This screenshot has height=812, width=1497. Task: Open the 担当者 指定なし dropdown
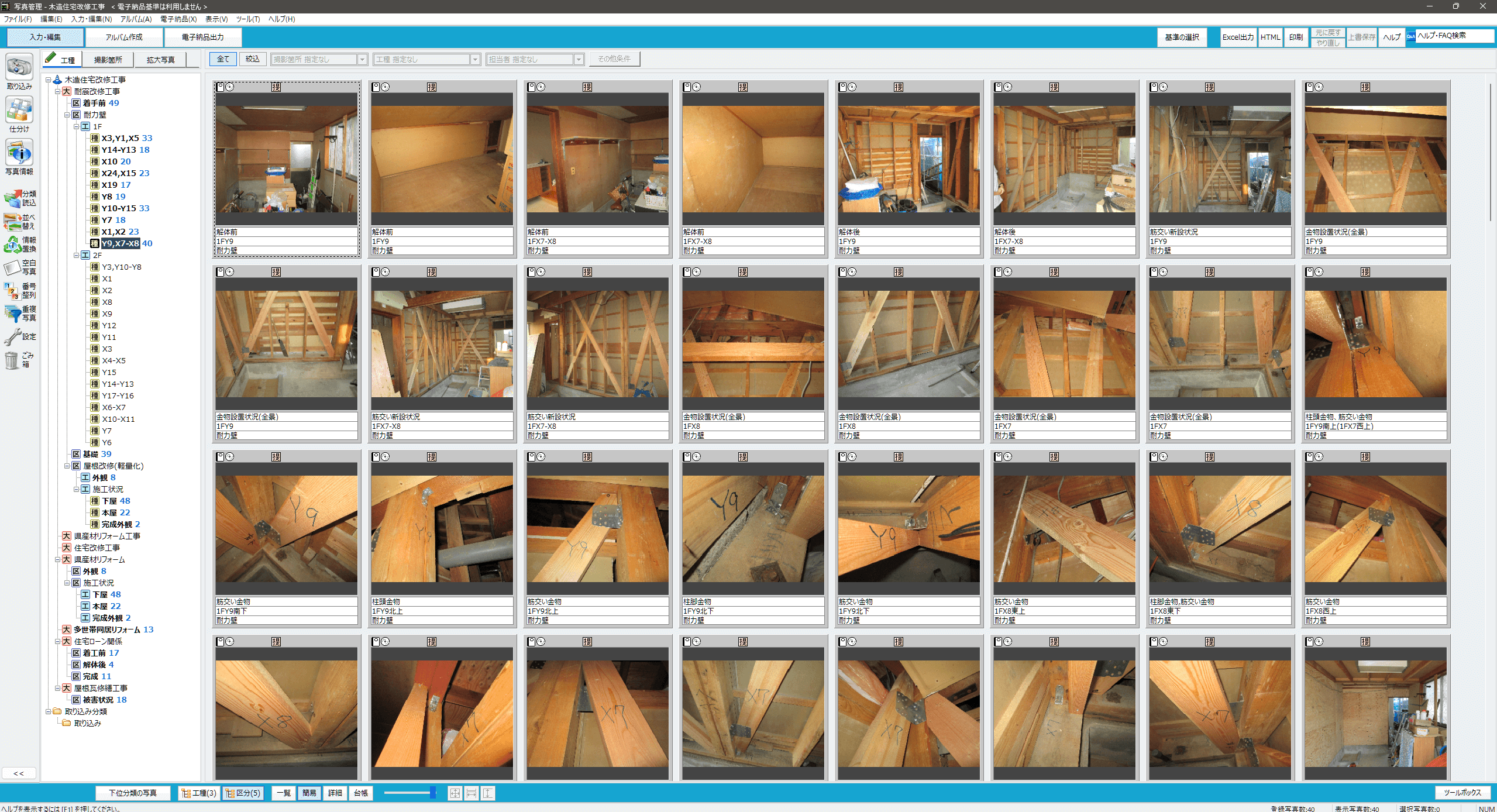coord(579,60)
